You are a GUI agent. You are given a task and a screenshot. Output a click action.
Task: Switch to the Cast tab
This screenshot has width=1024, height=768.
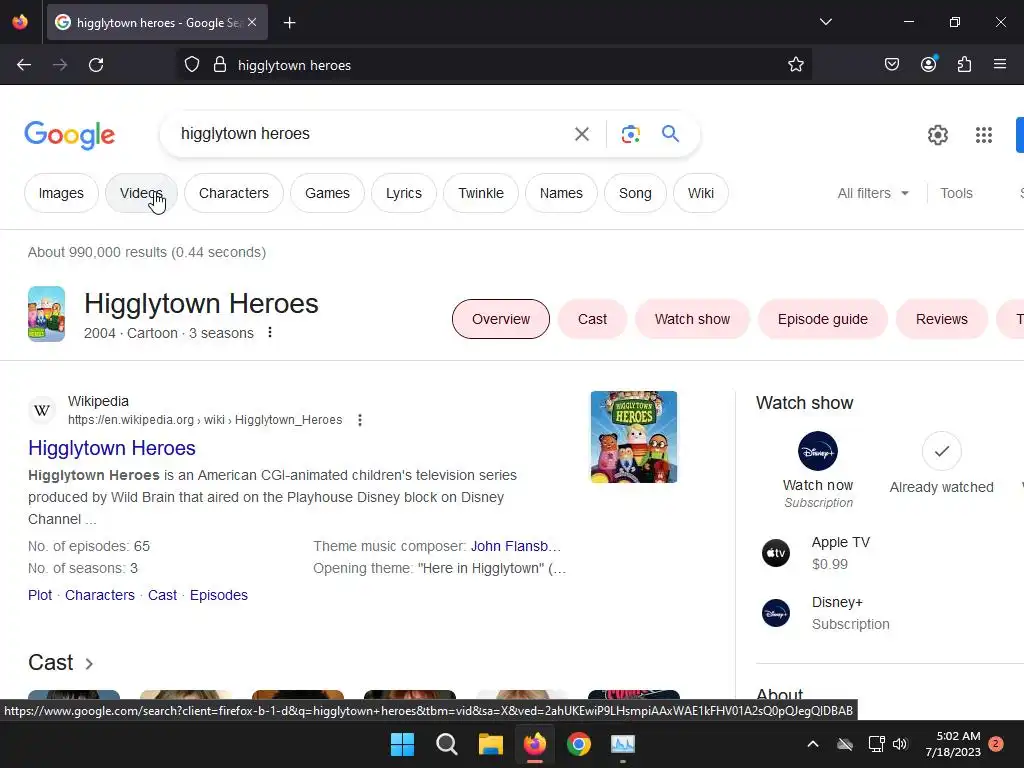(592, 319)
